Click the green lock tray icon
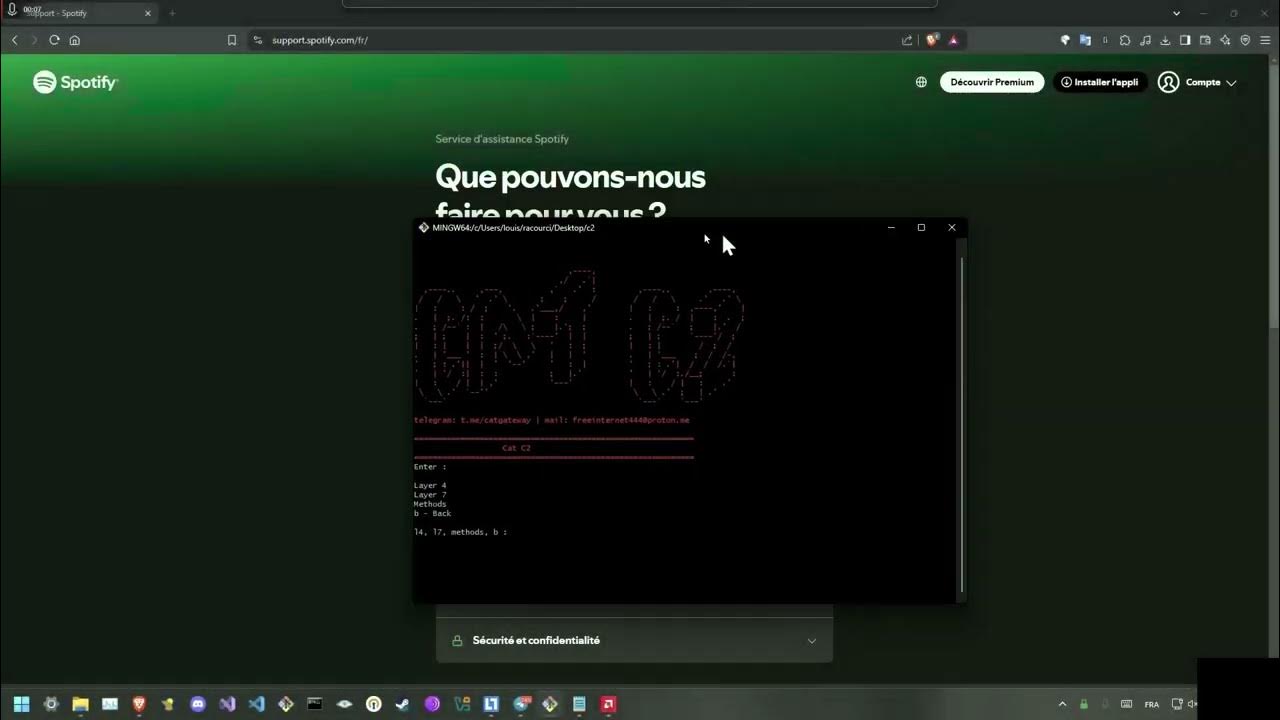 click(1083, 704)
